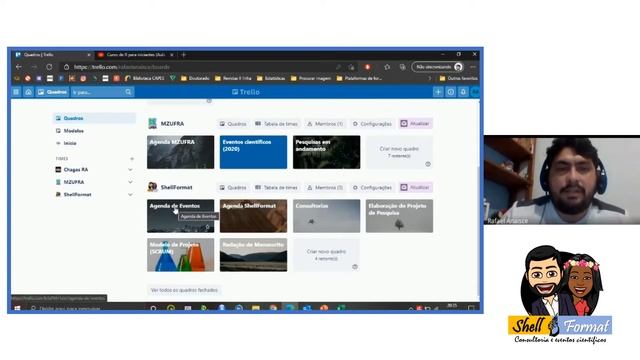This screenshot has width=640, height=360.
Task: Open the Outros favoritos folder
Action: (458, 78)
